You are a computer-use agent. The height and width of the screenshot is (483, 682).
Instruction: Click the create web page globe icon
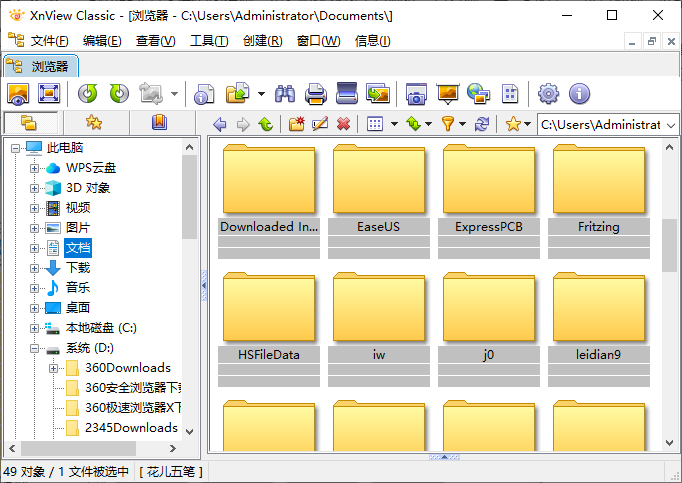(478, 94)
